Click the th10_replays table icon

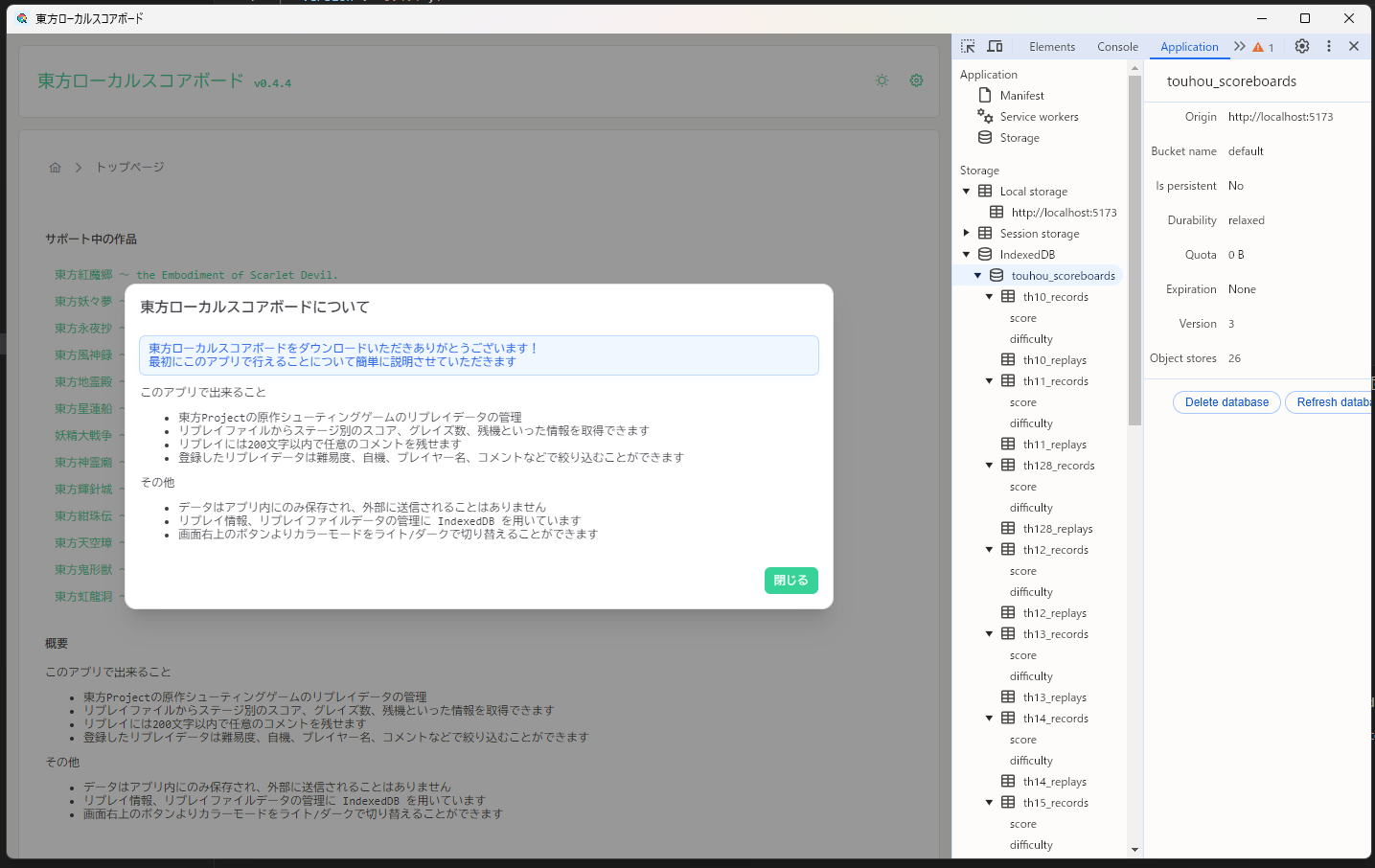click(1008, 359)
